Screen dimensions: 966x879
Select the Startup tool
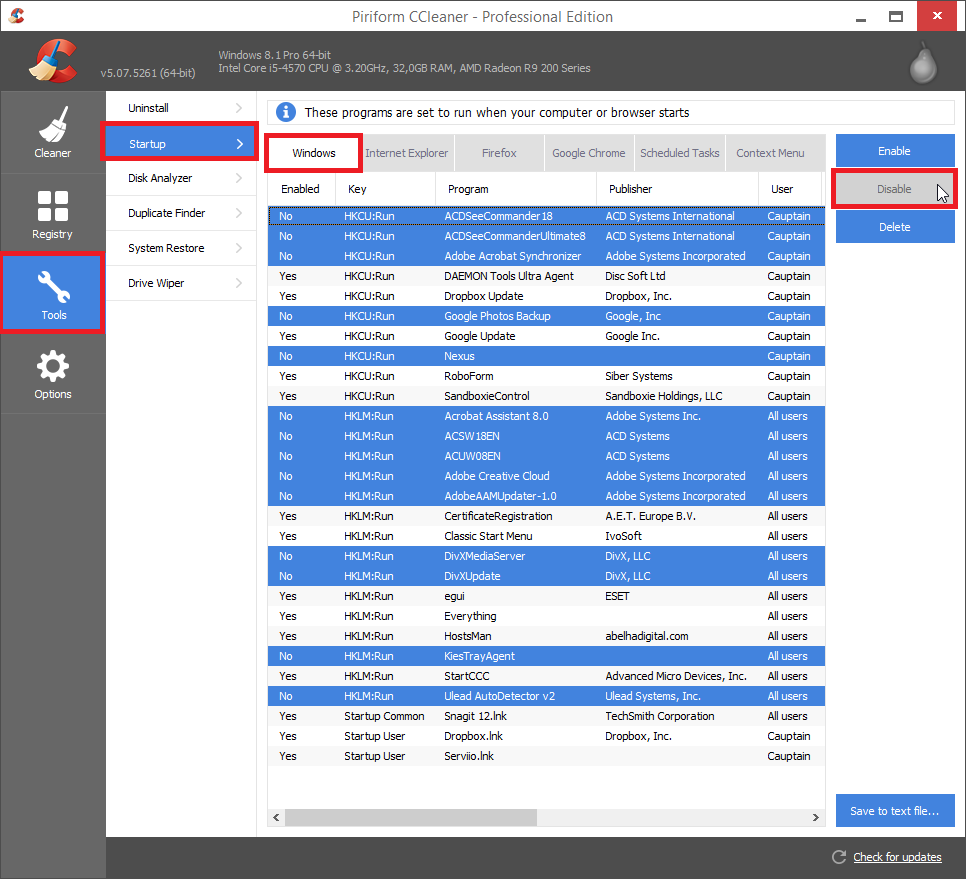pyautogui.click(x=181, y=144)
